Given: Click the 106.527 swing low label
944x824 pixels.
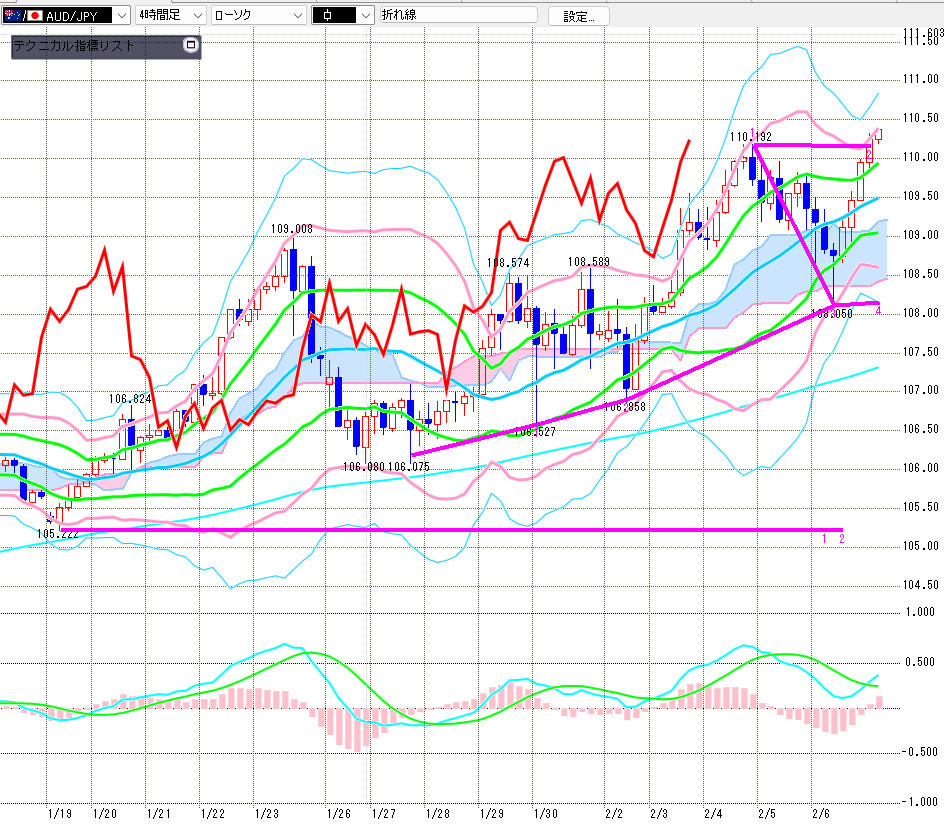Looking at the screenshot, I should [x=534, y=433].
